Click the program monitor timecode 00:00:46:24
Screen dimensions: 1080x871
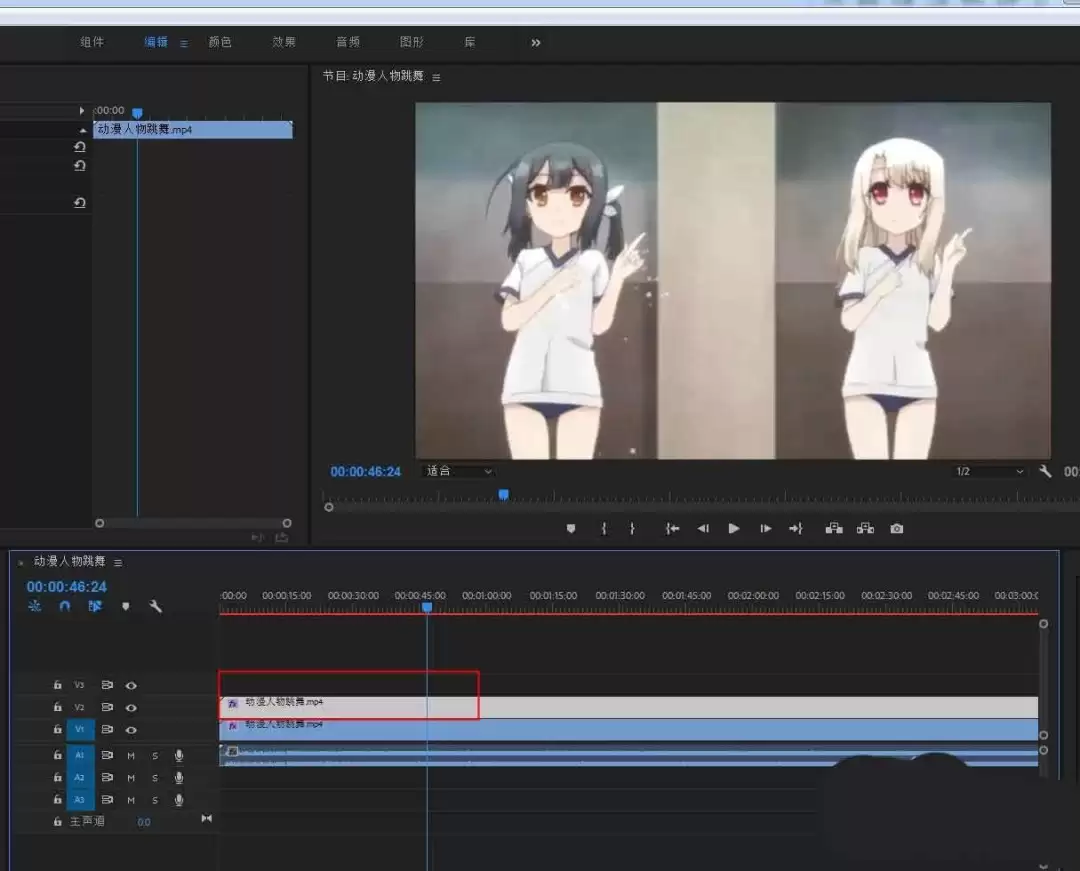pos(366,472)
